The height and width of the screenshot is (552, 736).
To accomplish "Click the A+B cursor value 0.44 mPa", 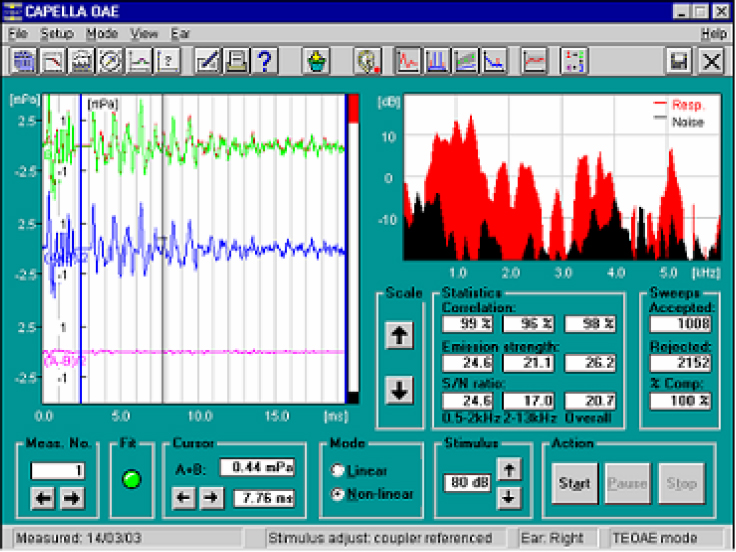I will (258, 468).
